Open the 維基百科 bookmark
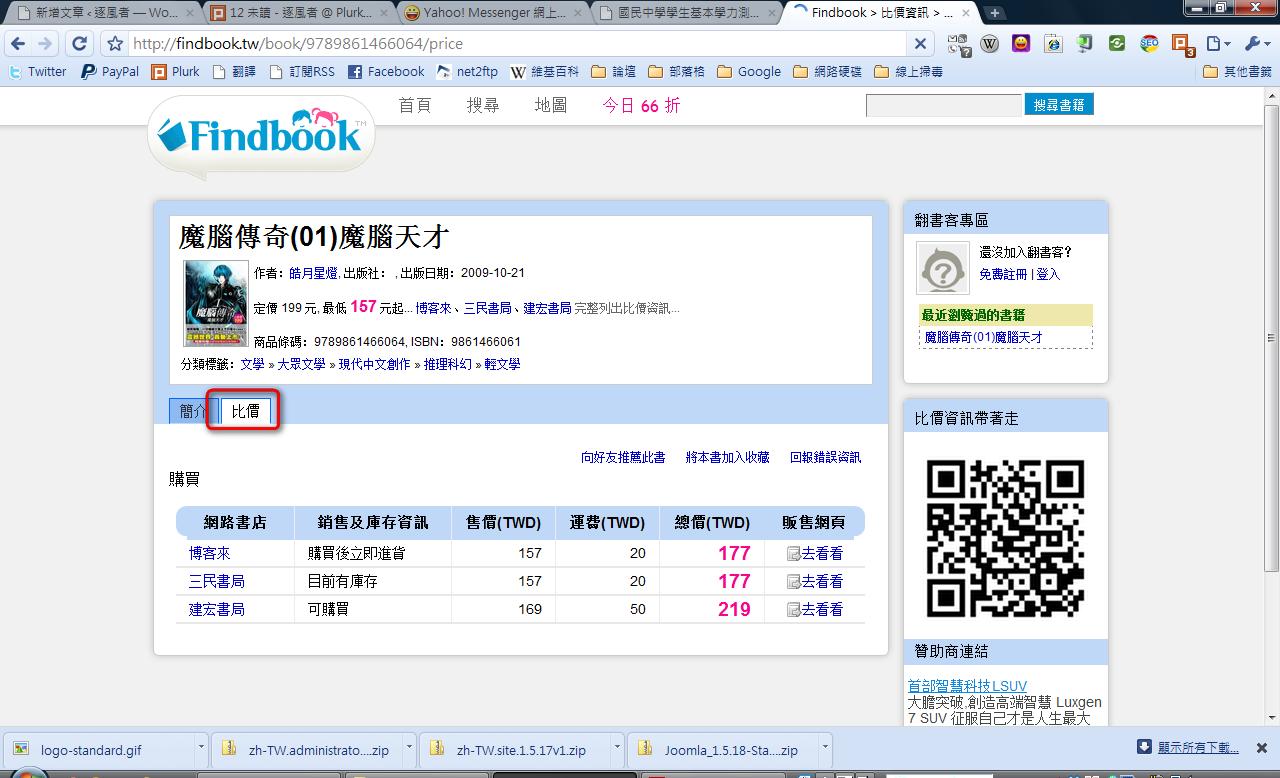This screenshot has width=1280, height=778. 545,72
